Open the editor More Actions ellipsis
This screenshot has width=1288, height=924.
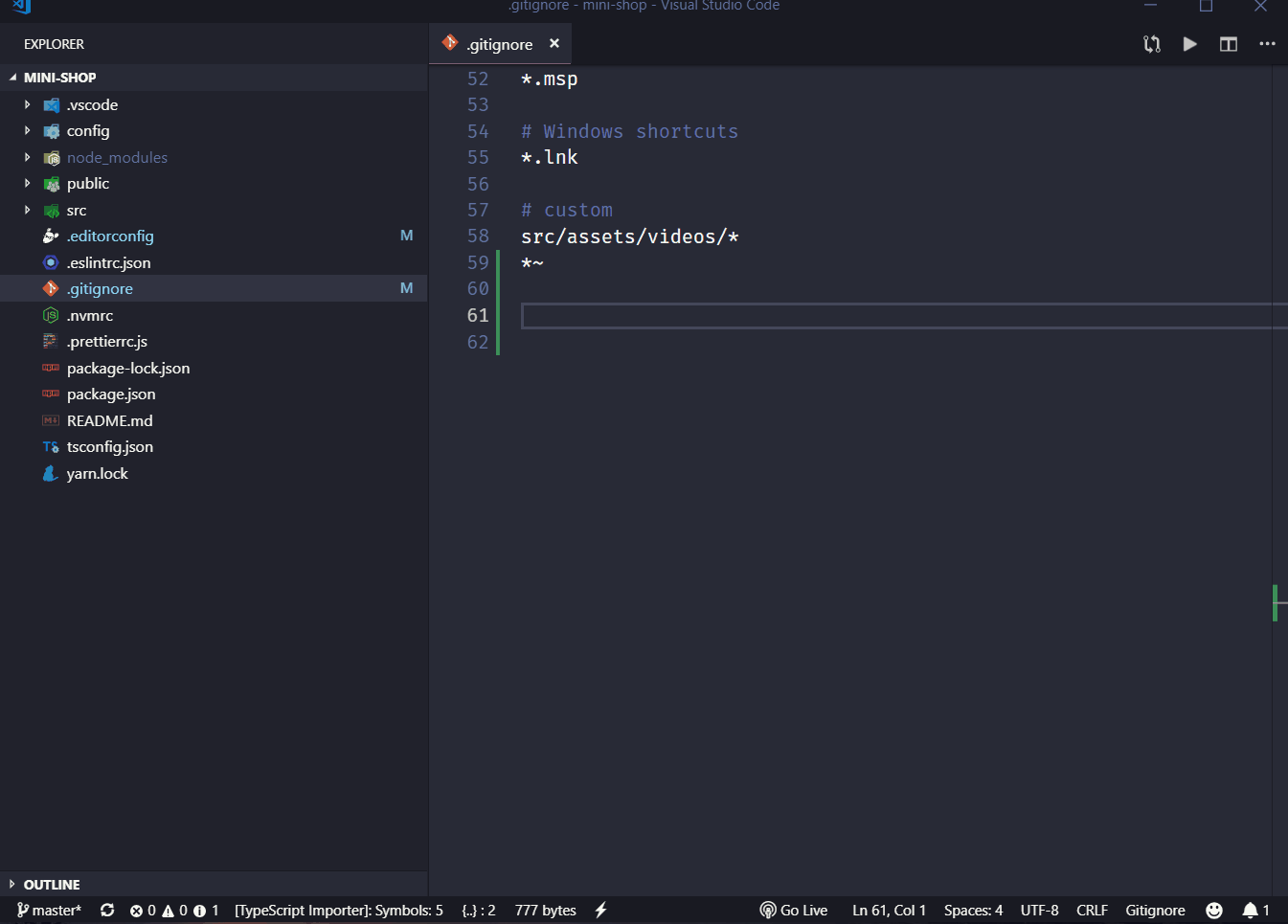pos(1267,44)
